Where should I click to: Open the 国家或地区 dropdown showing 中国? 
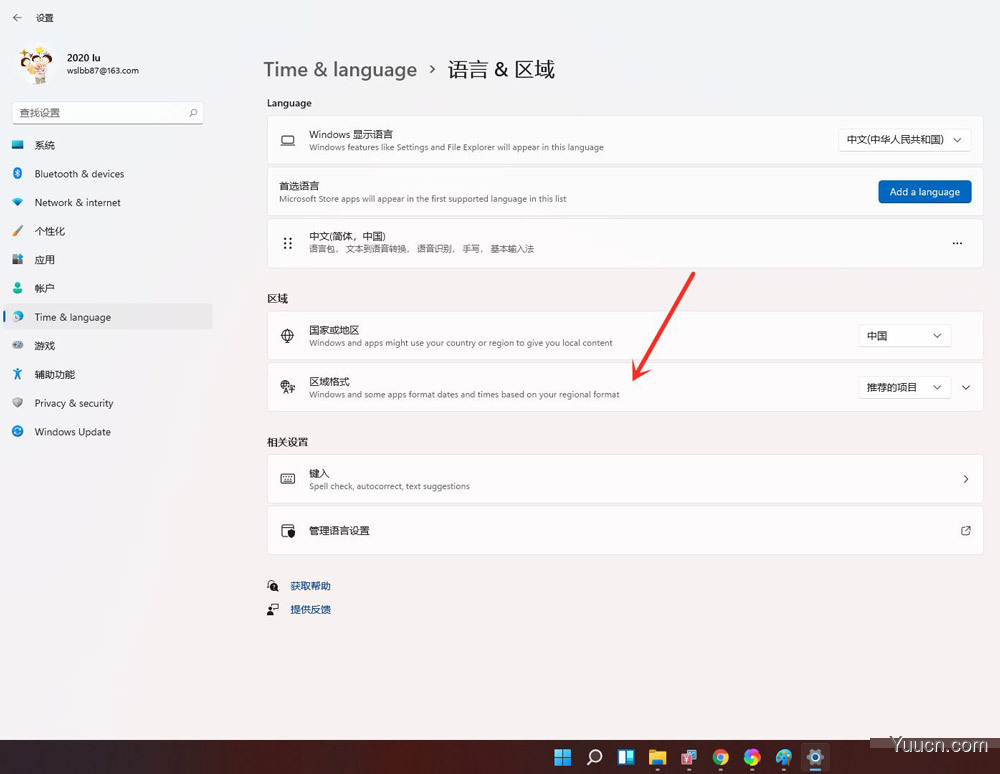(x=904, y=336)
